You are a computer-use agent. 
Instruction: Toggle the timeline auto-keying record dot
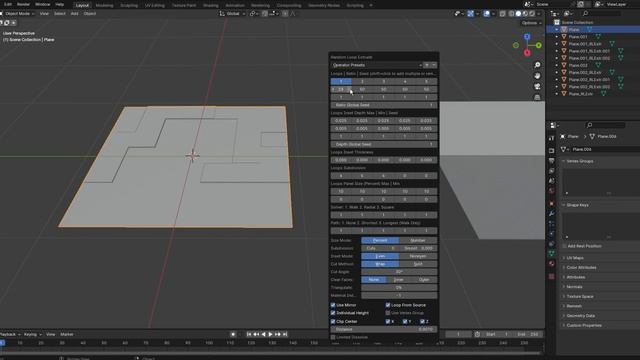pyautogui.click(x=233, y=334)
